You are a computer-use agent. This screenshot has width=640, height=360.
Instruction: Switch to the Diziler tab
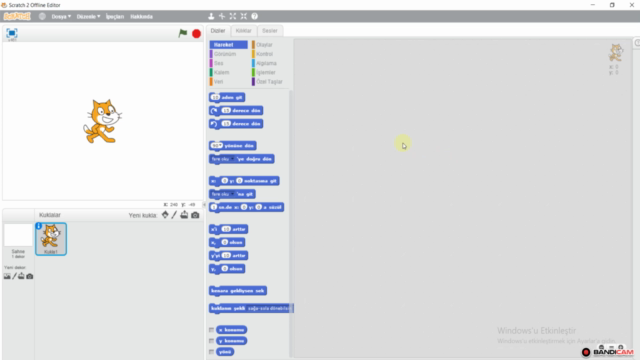(x=218, y=31)
